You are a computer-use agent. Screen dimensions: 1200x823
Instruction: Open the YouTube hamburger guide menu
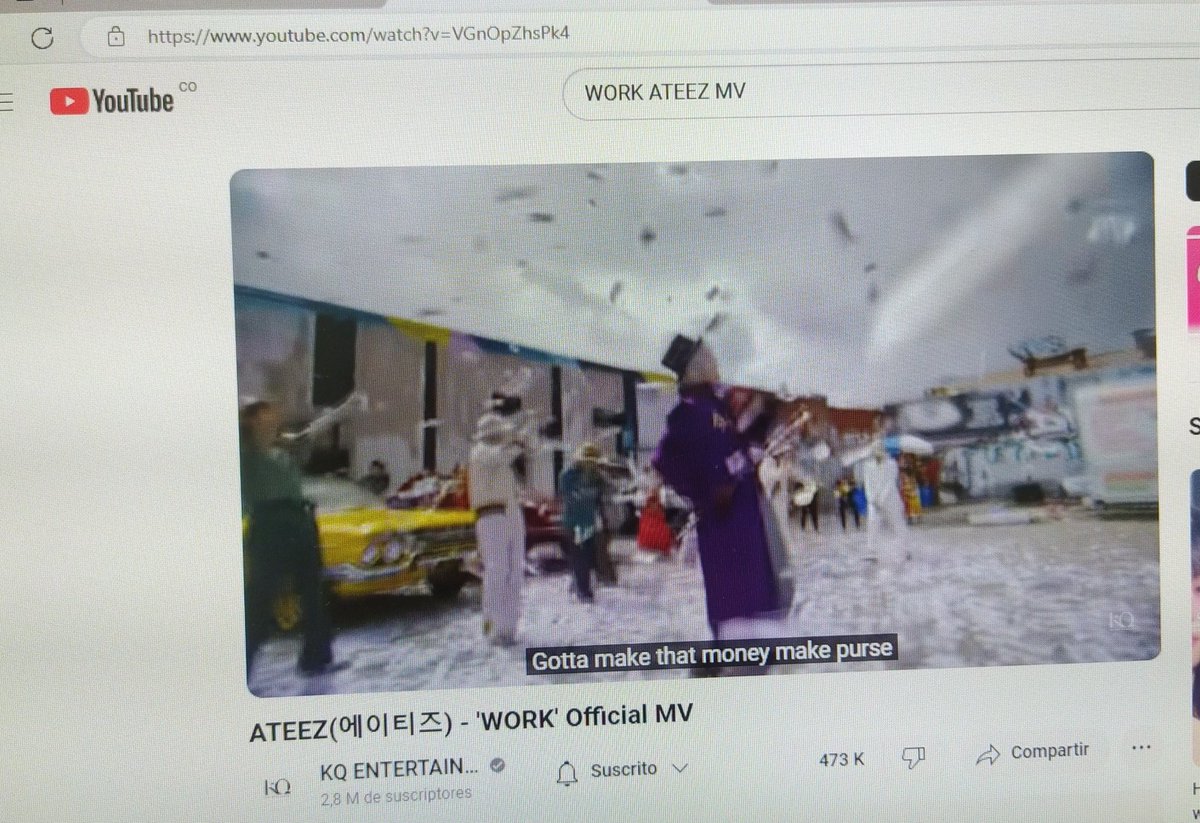pos(7,101)
